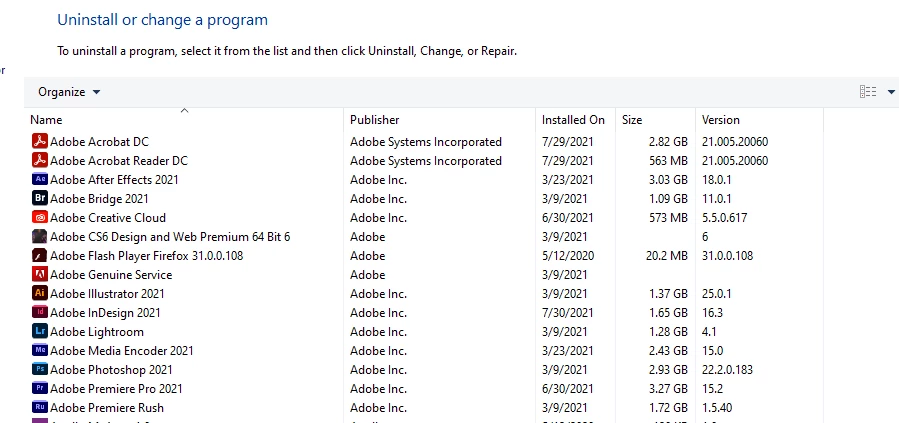The height and width of the screenshot is (423, 899).
Task: Select the Adobe Photoshop 2021 icon
Action: click(x=40, y=370)
